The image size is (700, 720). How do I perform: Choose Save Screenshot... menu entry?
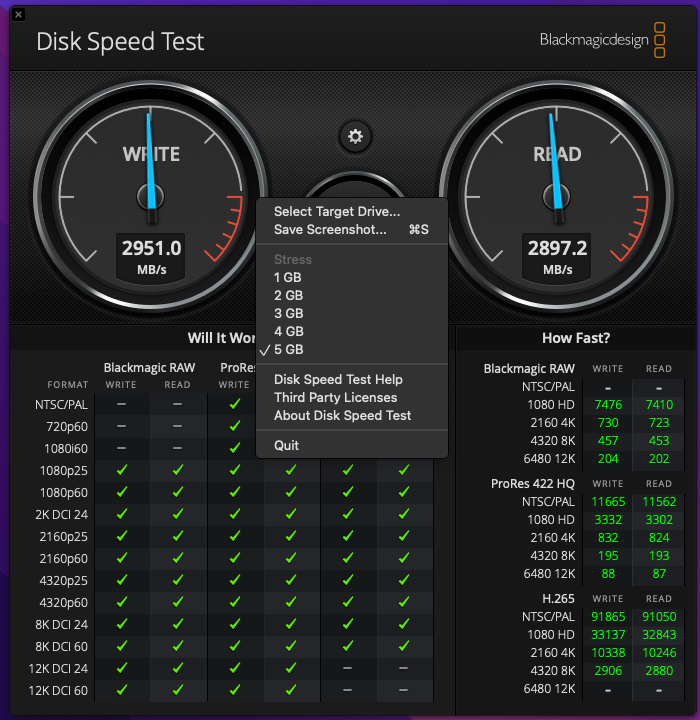pyautogui.click(x=352, y=229)
